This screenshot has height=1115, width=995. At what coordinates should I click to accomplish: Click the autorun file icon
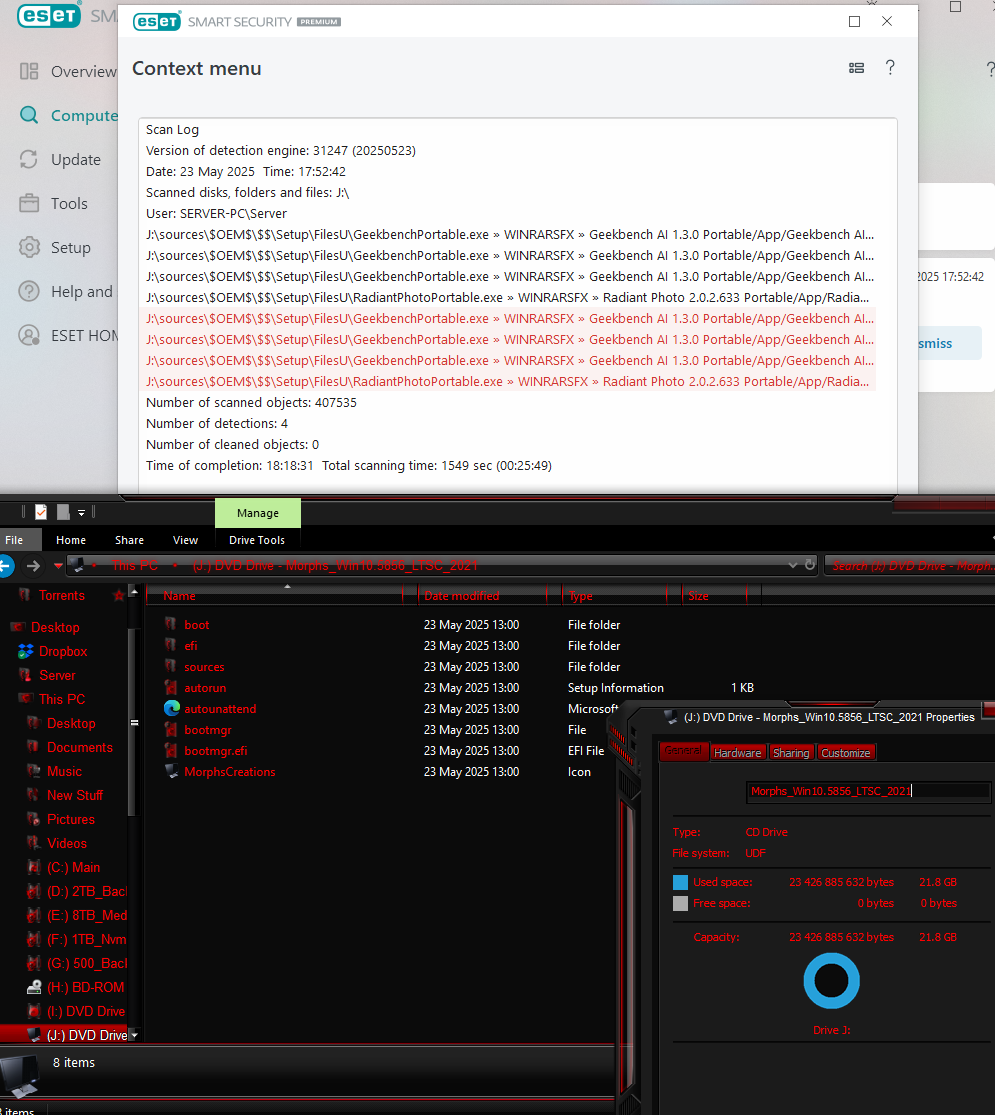[x=171, y=688]
